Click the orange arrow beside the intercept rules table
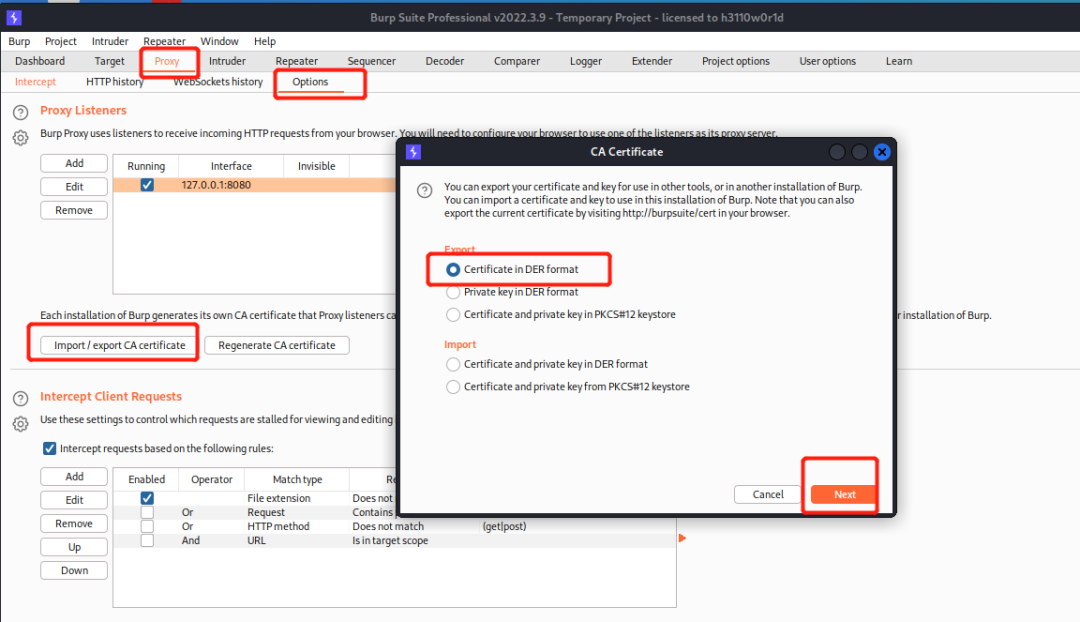This screenshot has width=1080, height=622. pyautogui.click(x=682, y=536)
